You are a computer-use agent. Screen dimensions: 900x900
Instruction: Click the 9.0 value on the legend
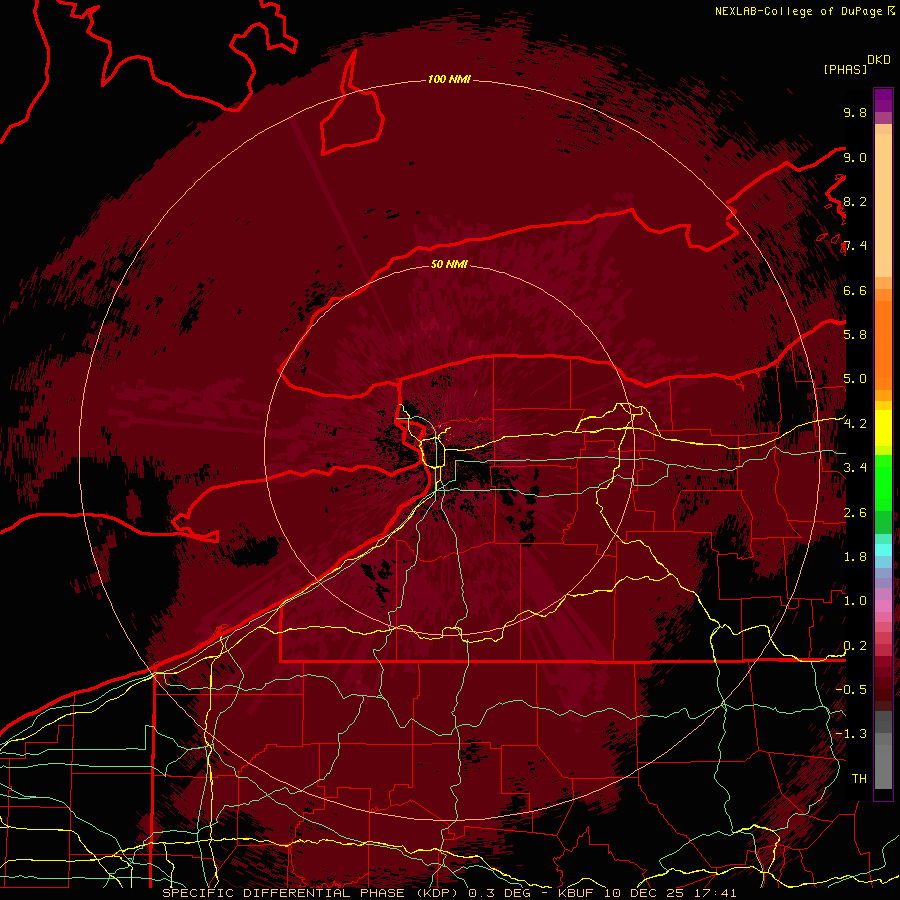pyautogui.click(x=855, y=157)
